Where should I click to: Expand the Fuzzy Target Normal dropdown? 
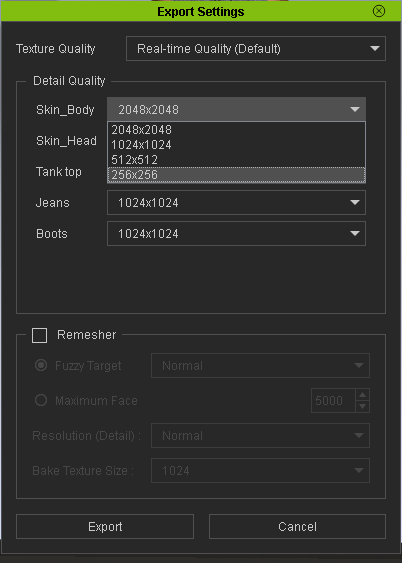(x=260, y=366)
